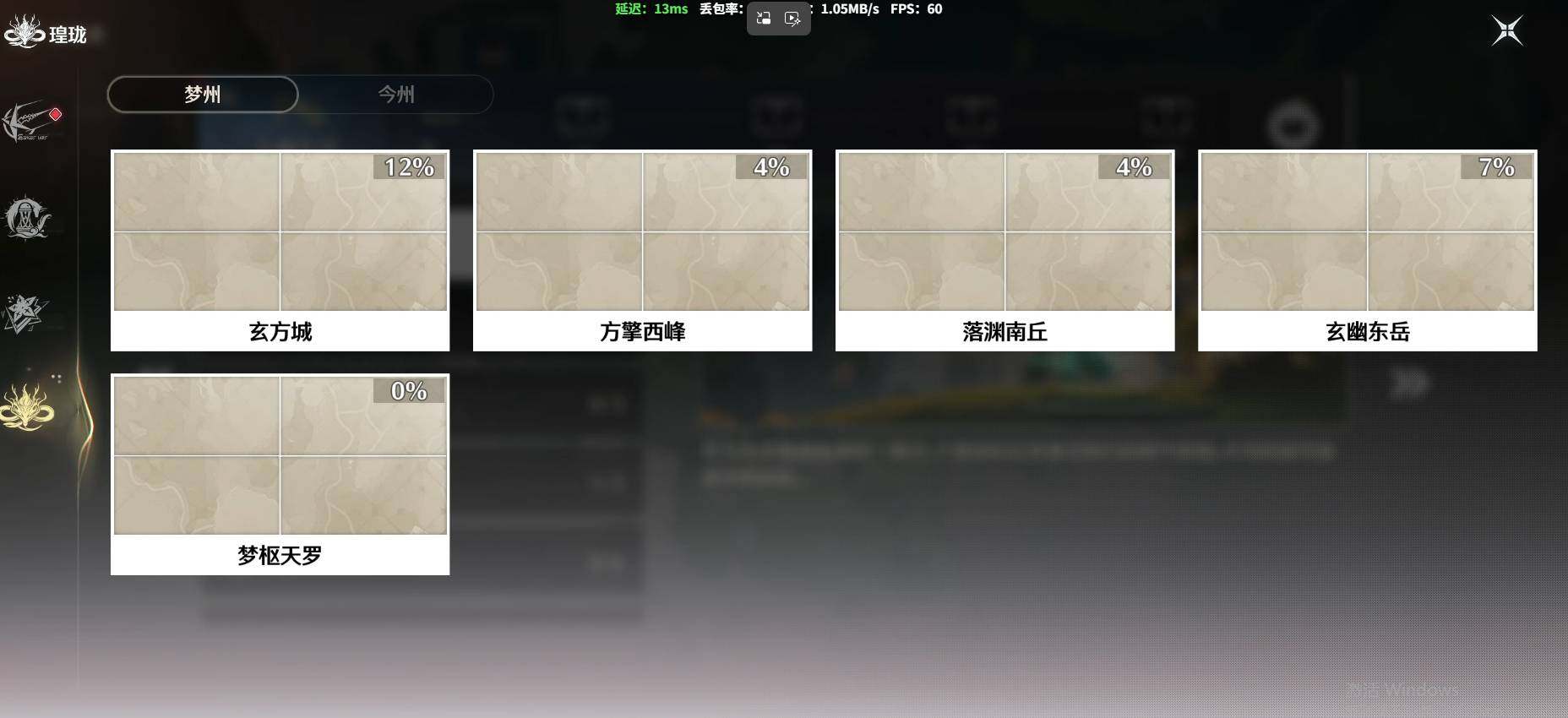Open the 方擎西峰 map card

pyautogui.click(x=642, y=250)
